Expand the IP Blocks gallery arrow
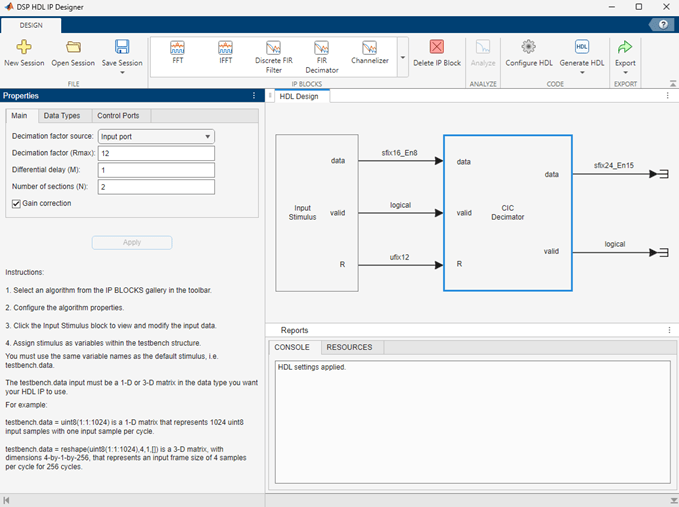This screenshot has width=679, height=507. tap(402, 58)
